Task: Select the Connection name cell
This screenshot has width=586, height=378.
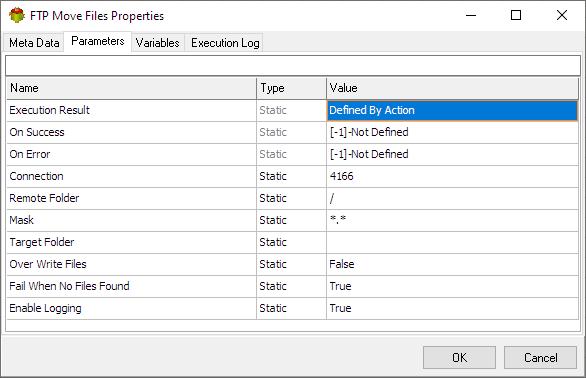Action: click(x=131, y=176)
